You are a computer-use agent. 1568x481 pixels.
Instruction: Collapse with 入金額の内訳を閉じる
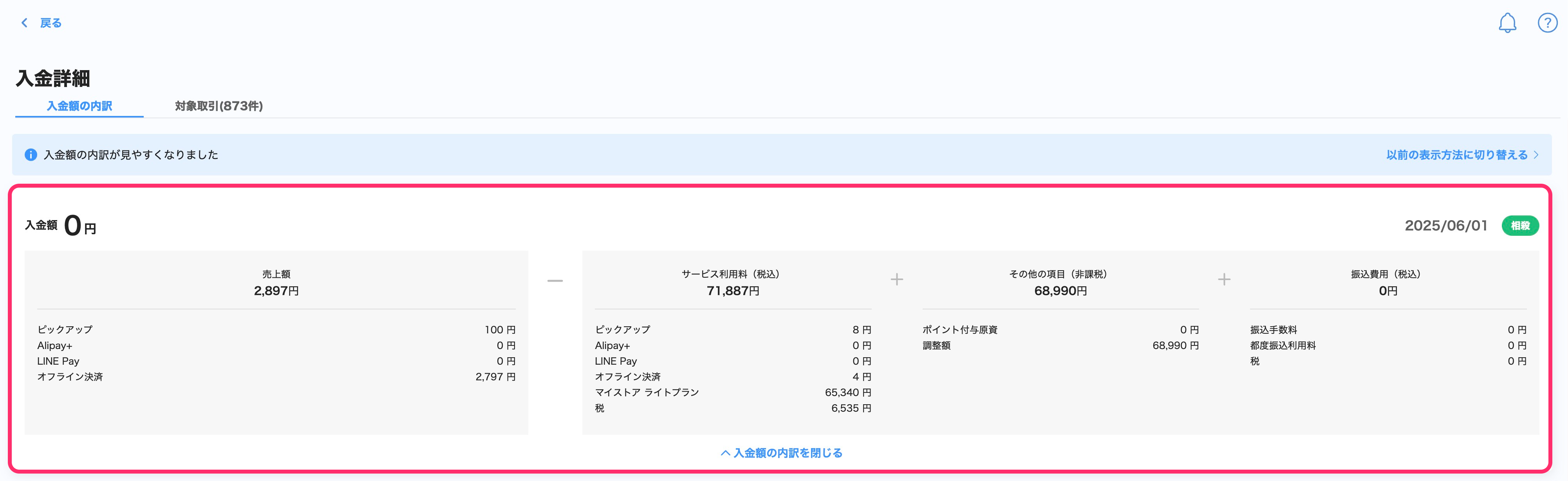[x=788, y=453]
